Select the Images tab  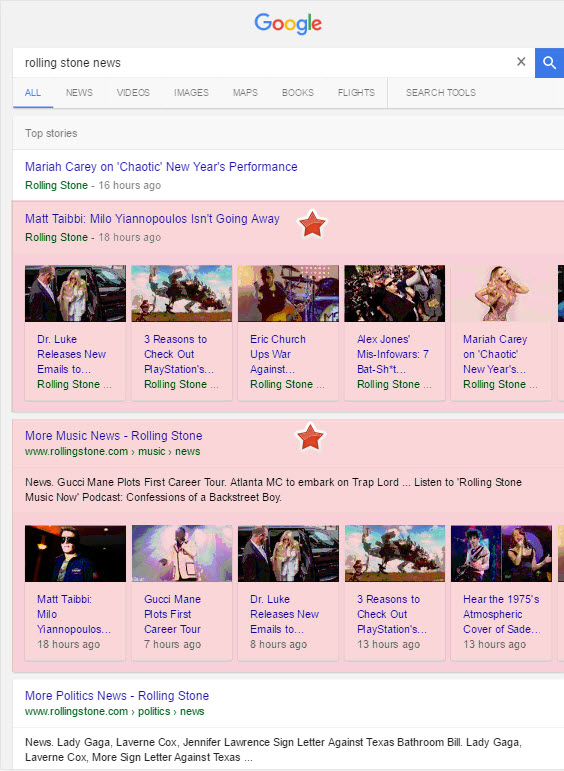click(x=191, y=92)
